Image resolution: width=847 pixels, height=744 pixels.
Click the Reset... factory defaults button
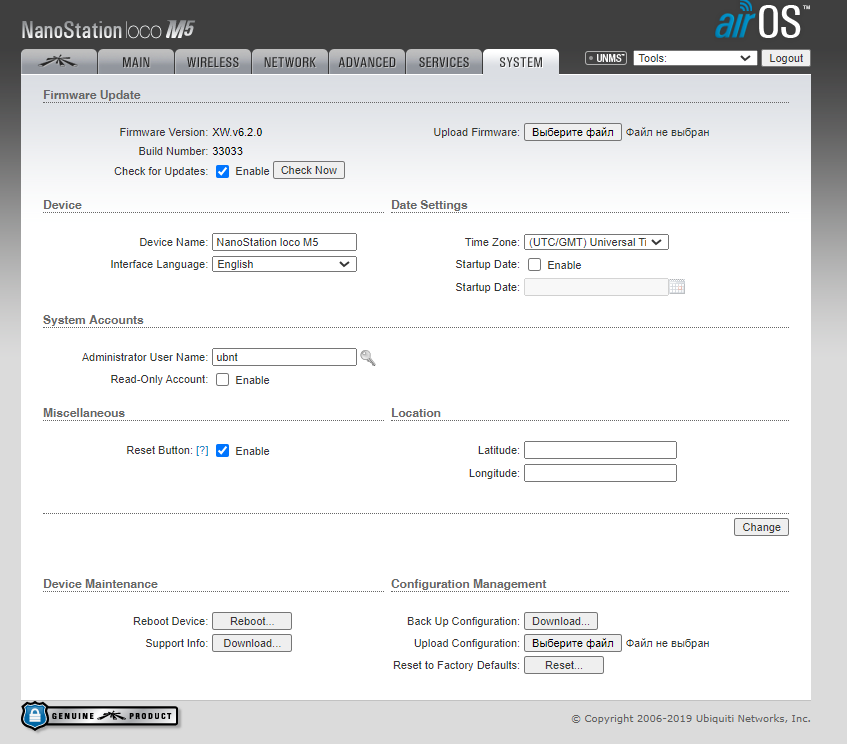click(564, 666)
